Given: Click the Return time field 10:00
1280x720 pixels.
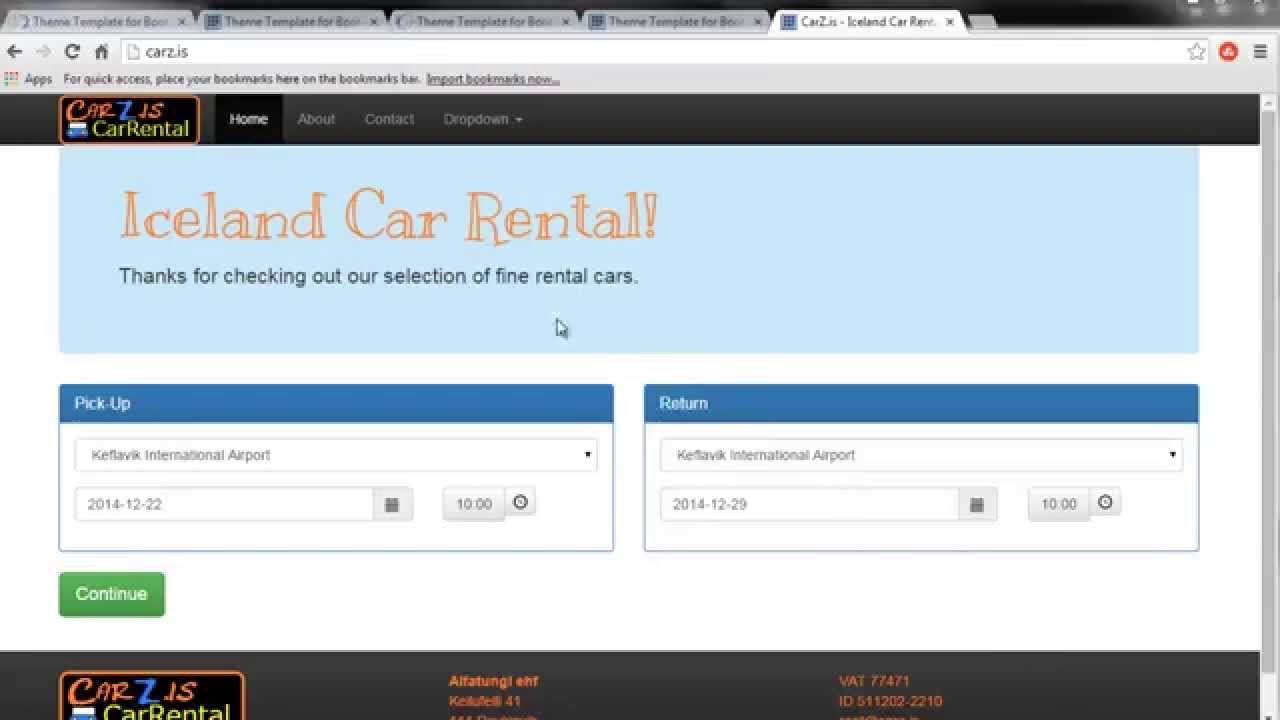Looking at the screenshot, I should click(x=1059, y=504).
